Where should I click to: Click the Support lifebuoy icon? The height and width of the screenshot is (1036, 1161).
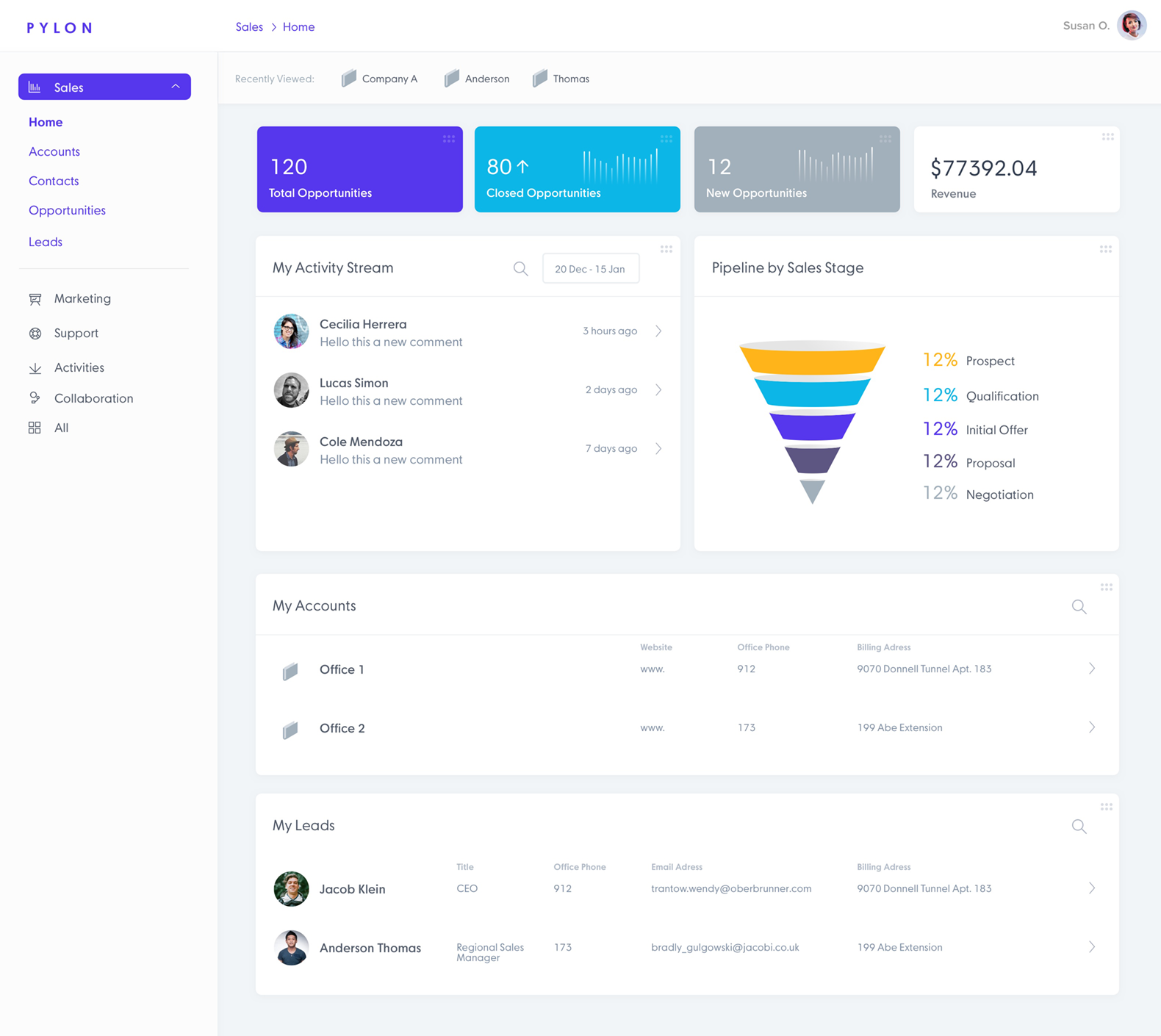35,334
